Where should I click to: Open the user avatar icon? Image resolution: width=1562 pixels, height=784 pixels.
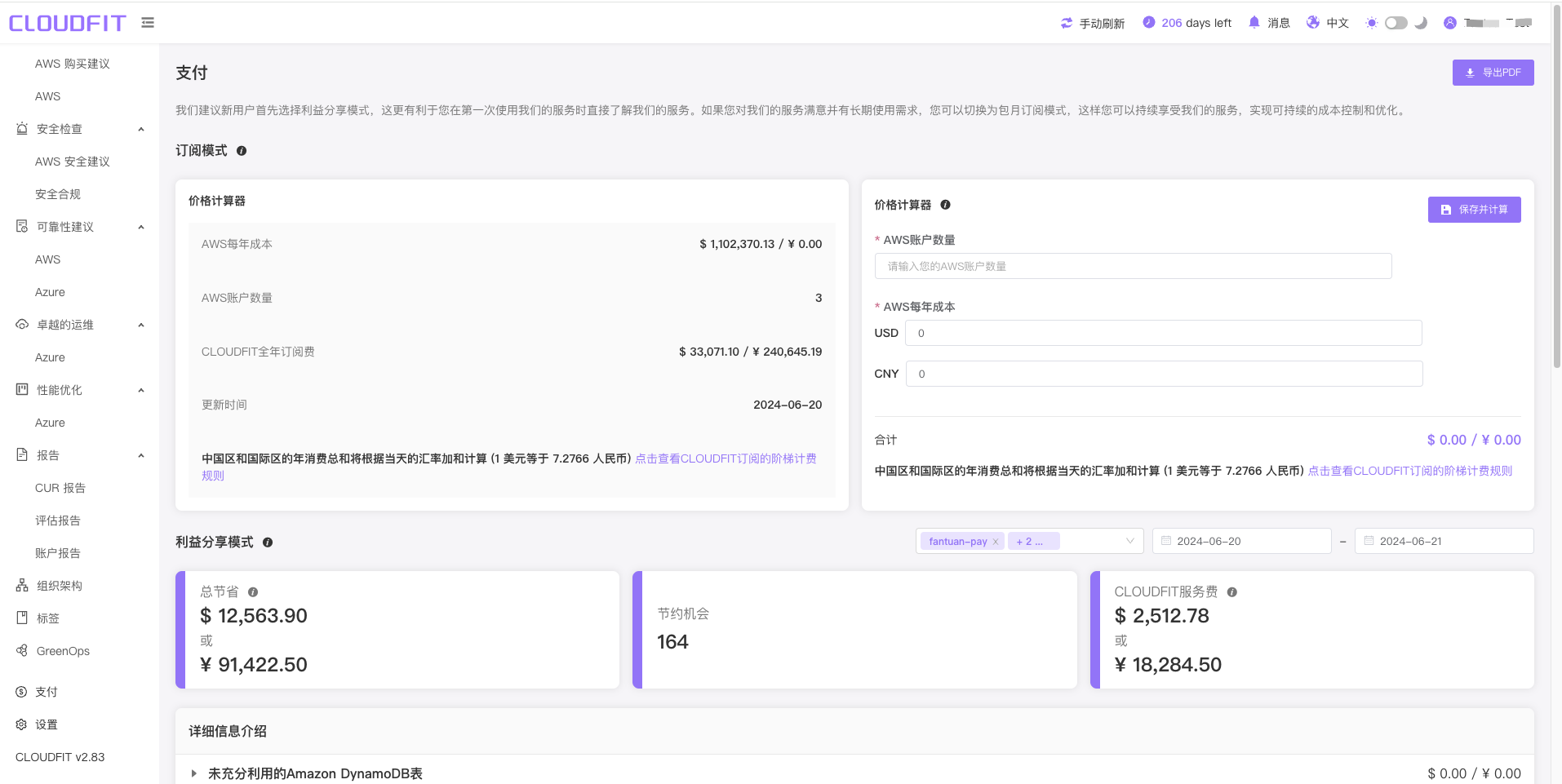point(1450,23)
